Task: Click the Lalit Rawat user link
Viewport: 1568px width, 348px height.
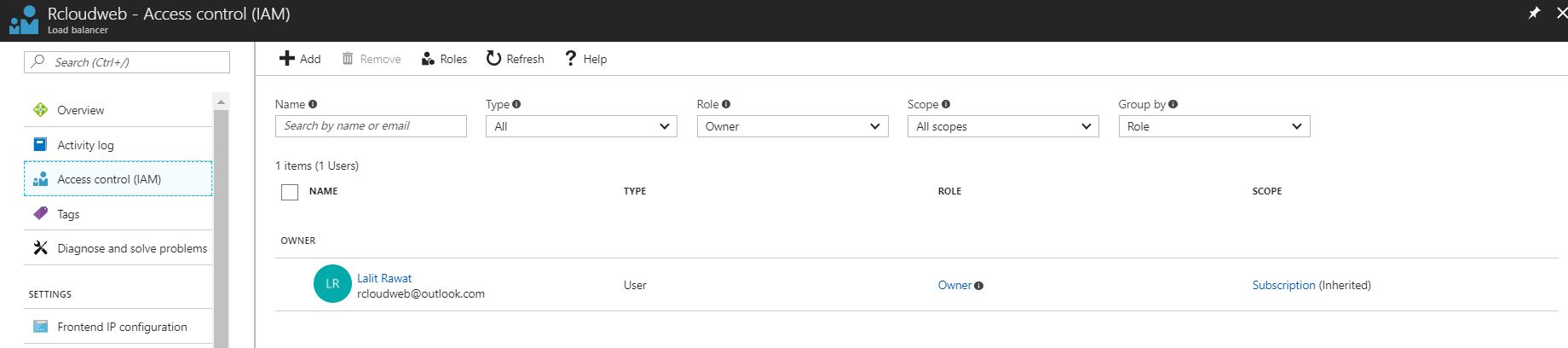Action: (x=384, y=278)
